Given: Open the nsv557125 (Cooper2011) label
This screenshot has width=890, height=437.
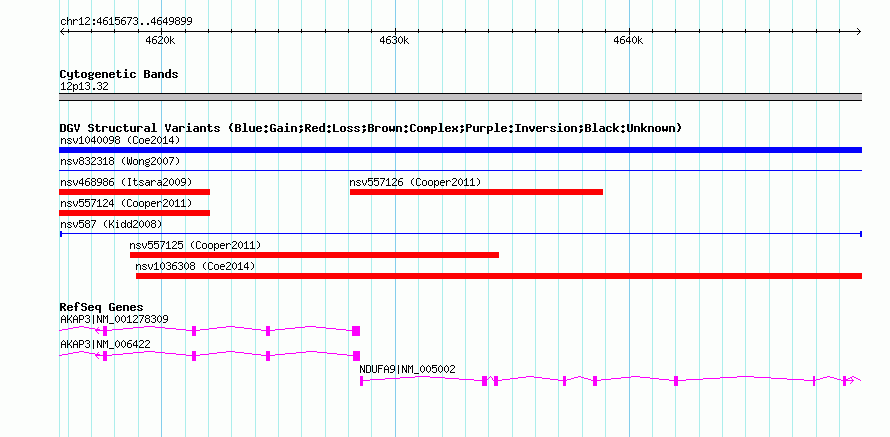Looking at the screenshot, I should (x=195, y=245).
